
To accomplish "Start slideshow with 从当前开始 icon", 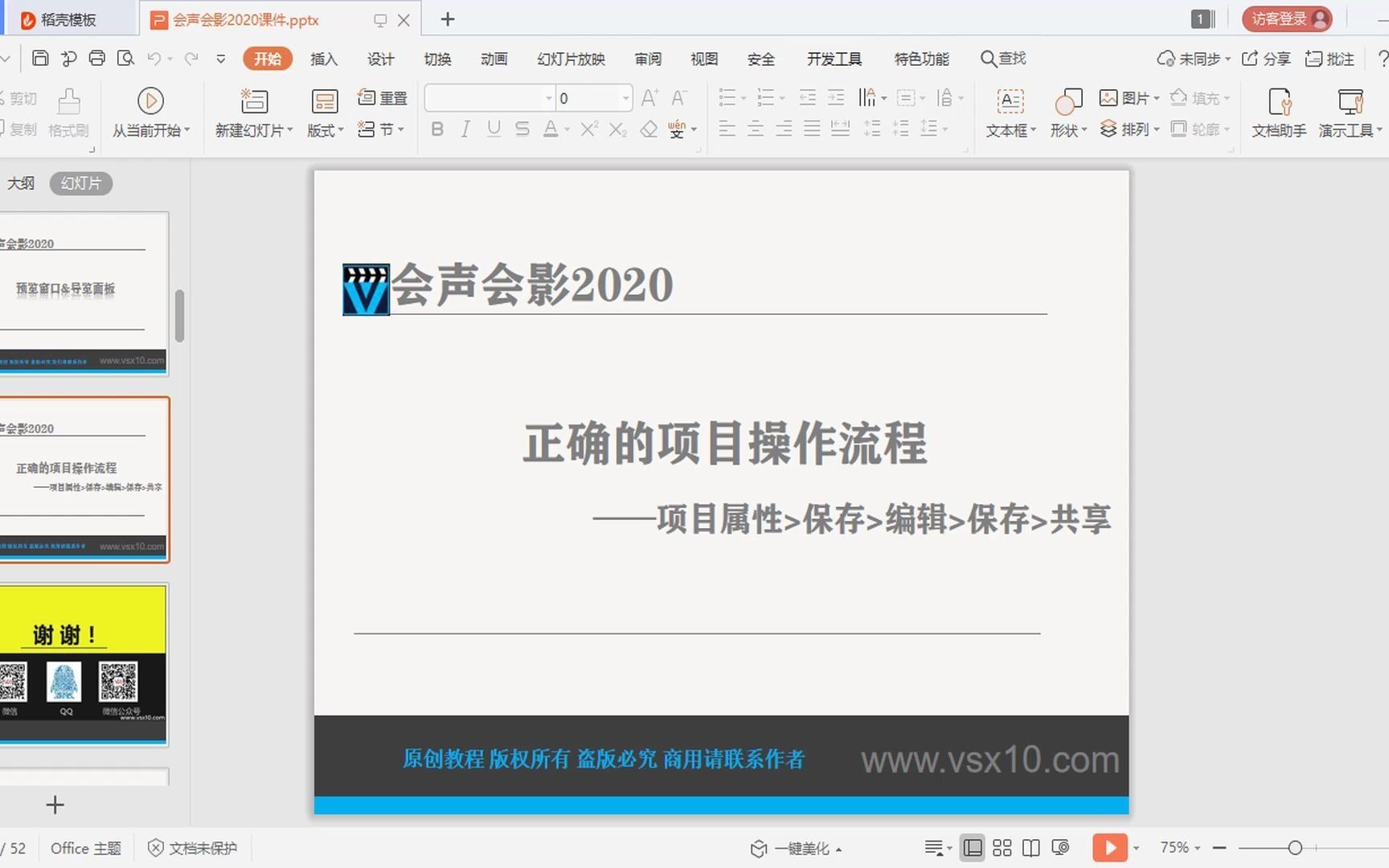I will point(150,100).
